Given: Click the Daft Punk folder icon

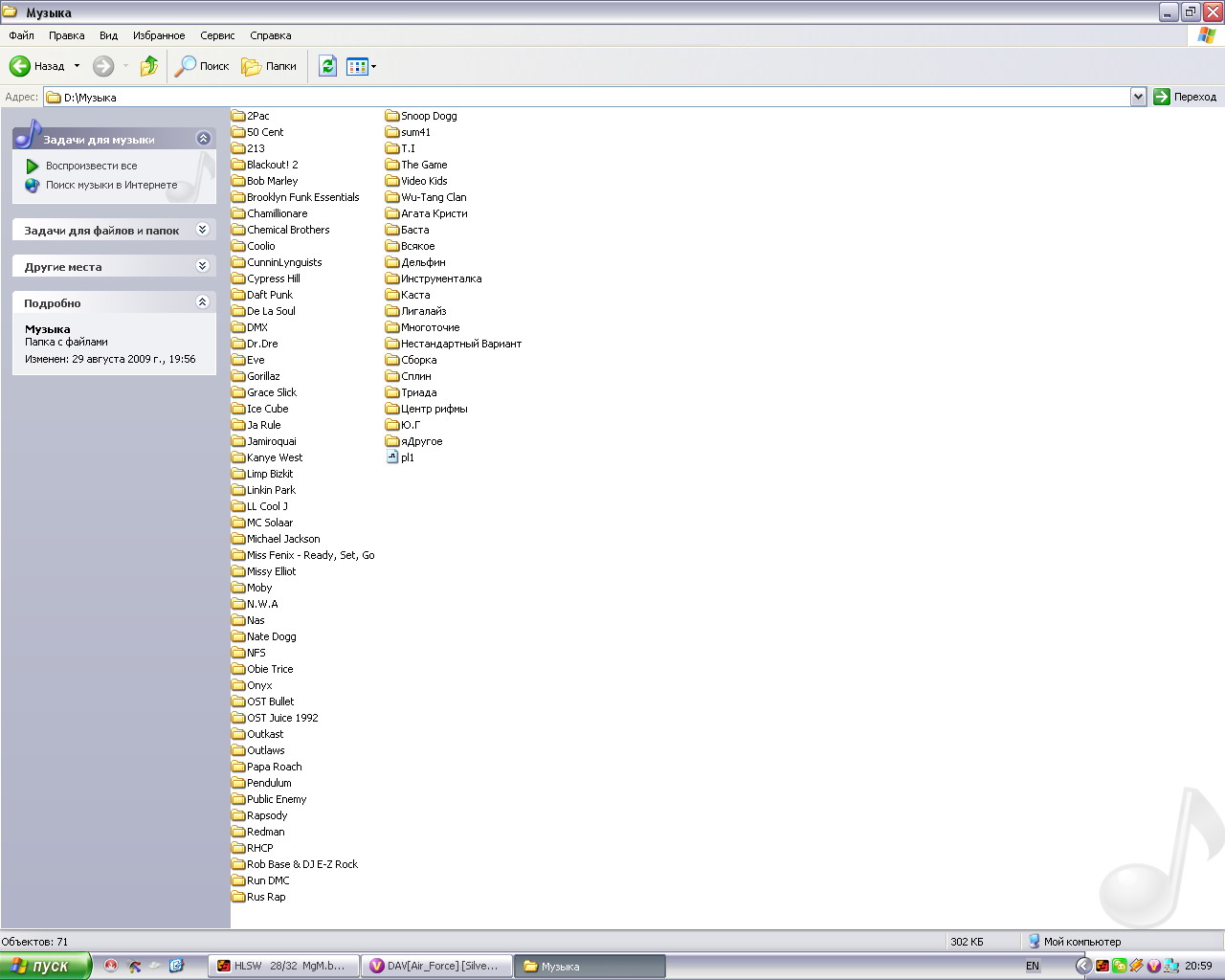Looking at the screenshot, I should point(238,295).
